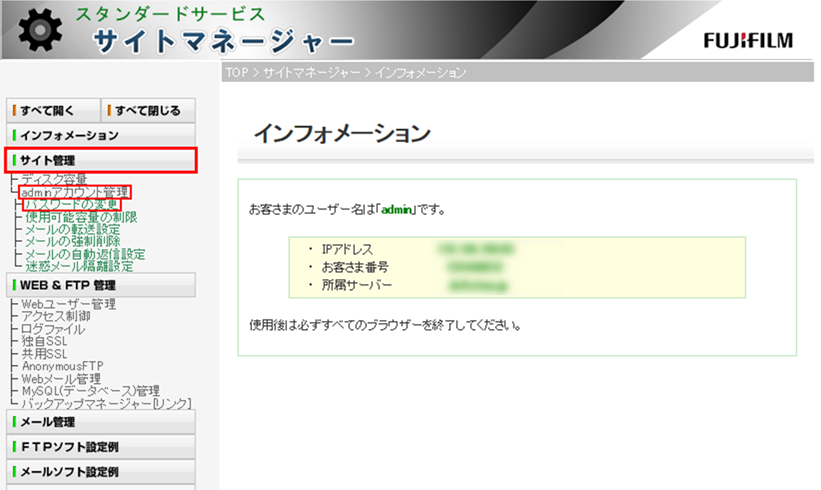
Task: Click すべて閉じる to collapse all menus
Action: 148,110
